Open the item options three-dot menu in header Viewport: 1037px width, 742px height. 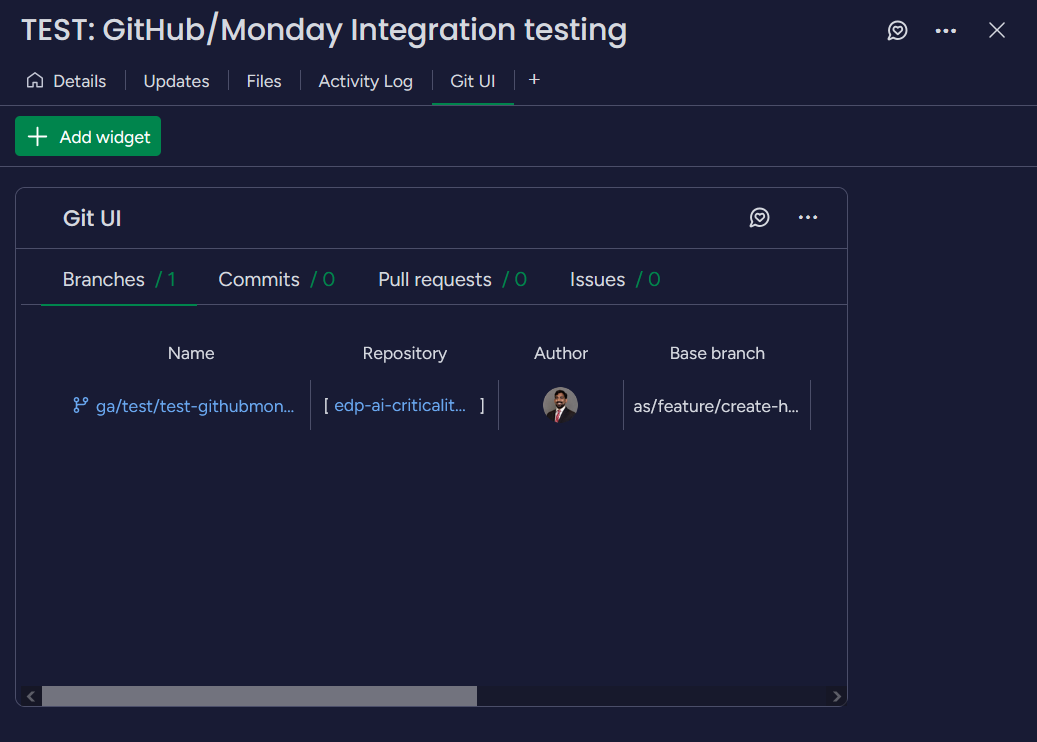coord(945,30)
